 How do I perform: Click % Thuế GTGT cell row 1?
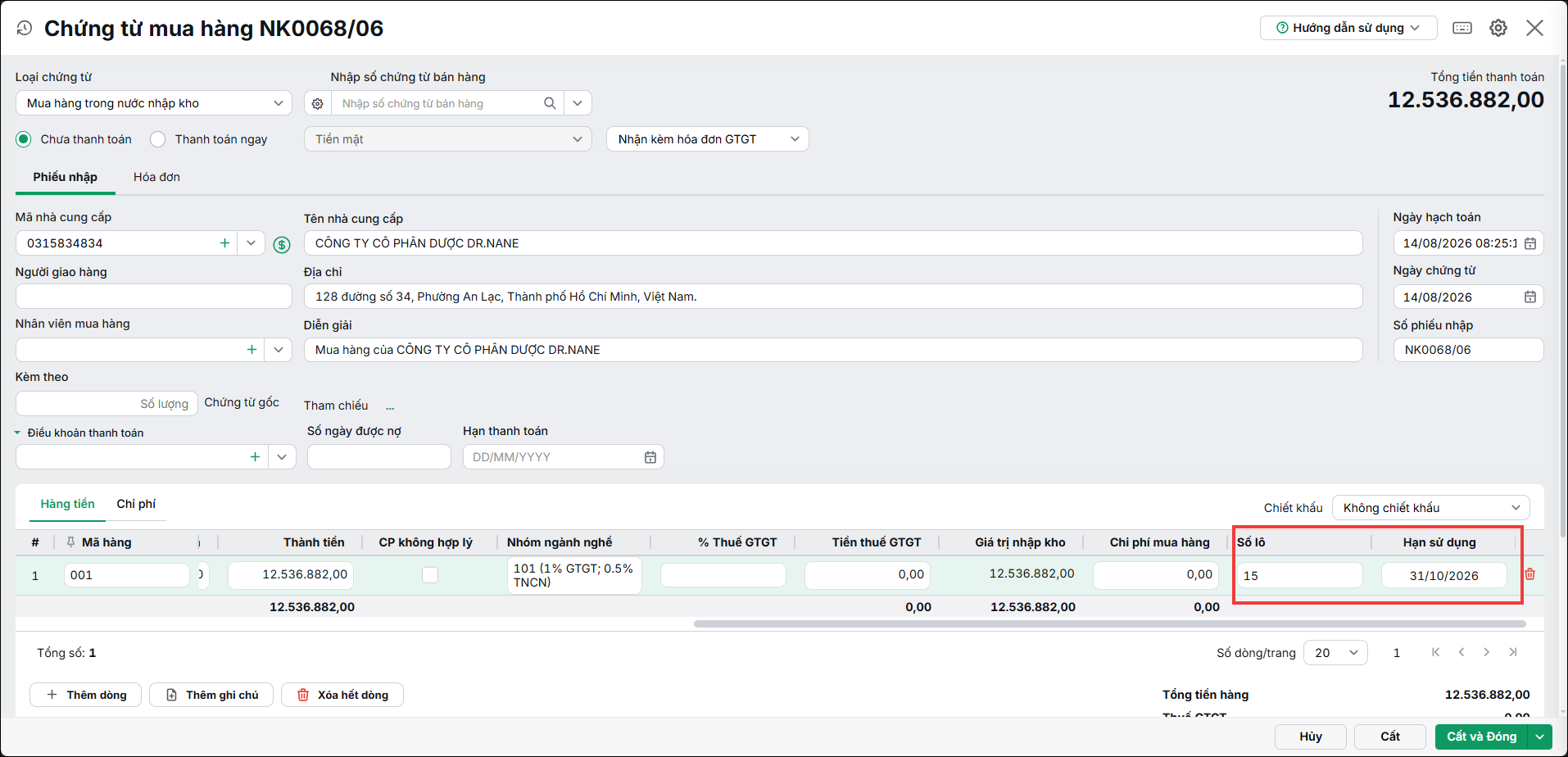pyautogui.click(x=723, y=575)
